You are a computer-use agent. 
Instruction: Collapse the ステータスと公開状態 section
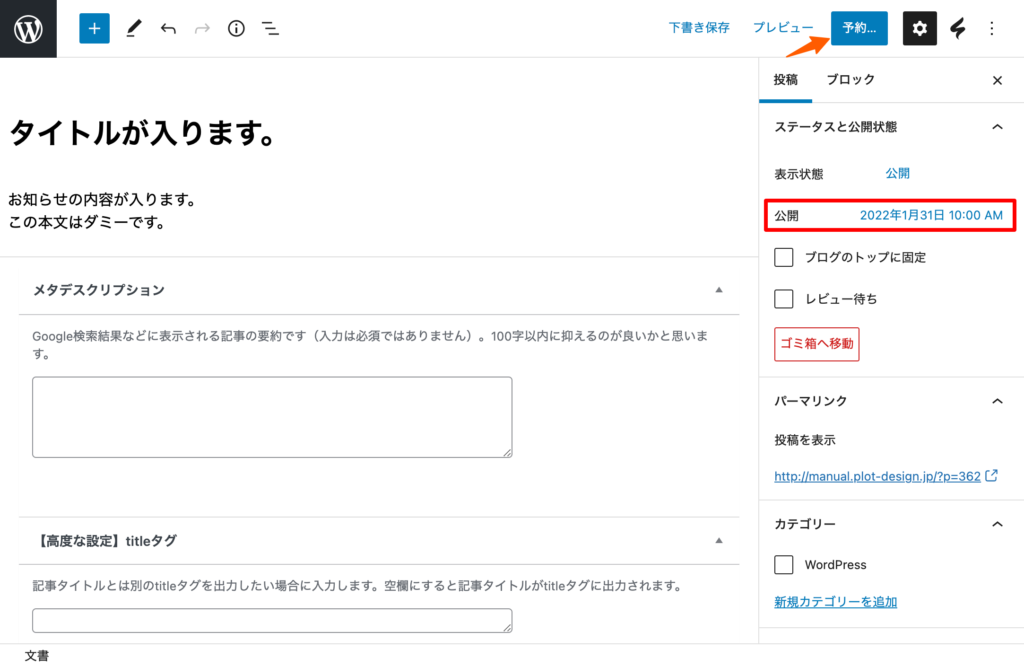[x=996, y=127]
